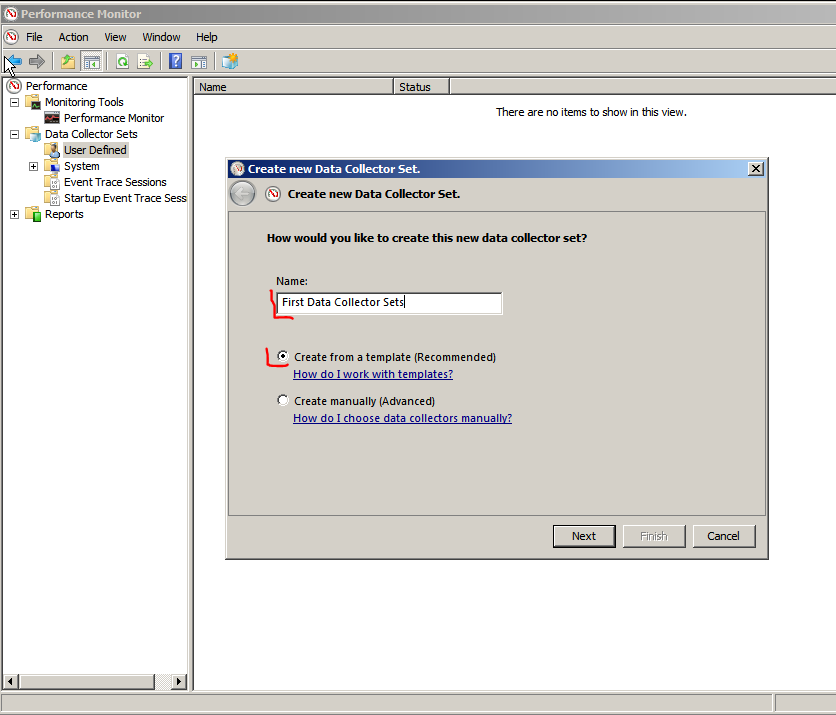
Task: Click the Event Trace Sessions folder icon
Action: (52, 182)
